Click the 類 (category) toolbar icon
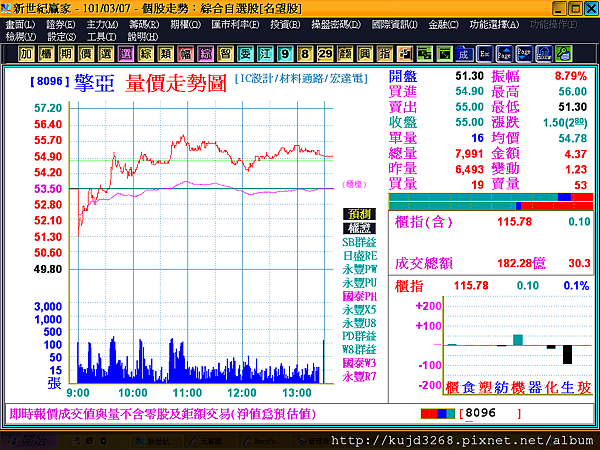The height and width of the screenshot is (450, 600). click(165, 54)
